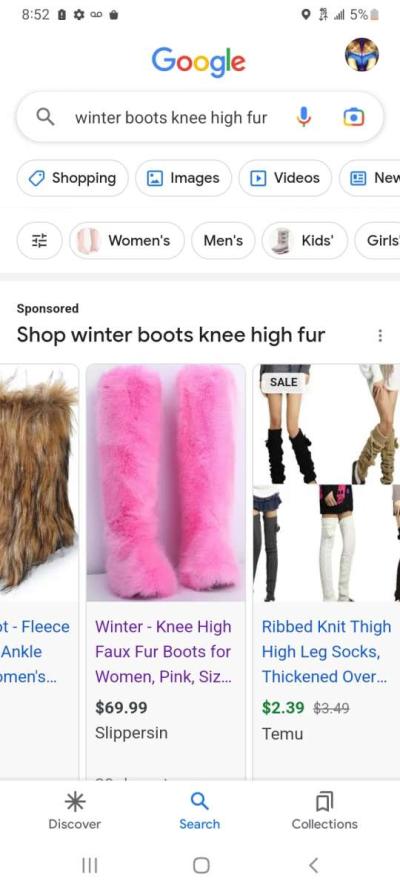Switch to Videos results
This screenshot has height=889, width=400.
point(285,178)
